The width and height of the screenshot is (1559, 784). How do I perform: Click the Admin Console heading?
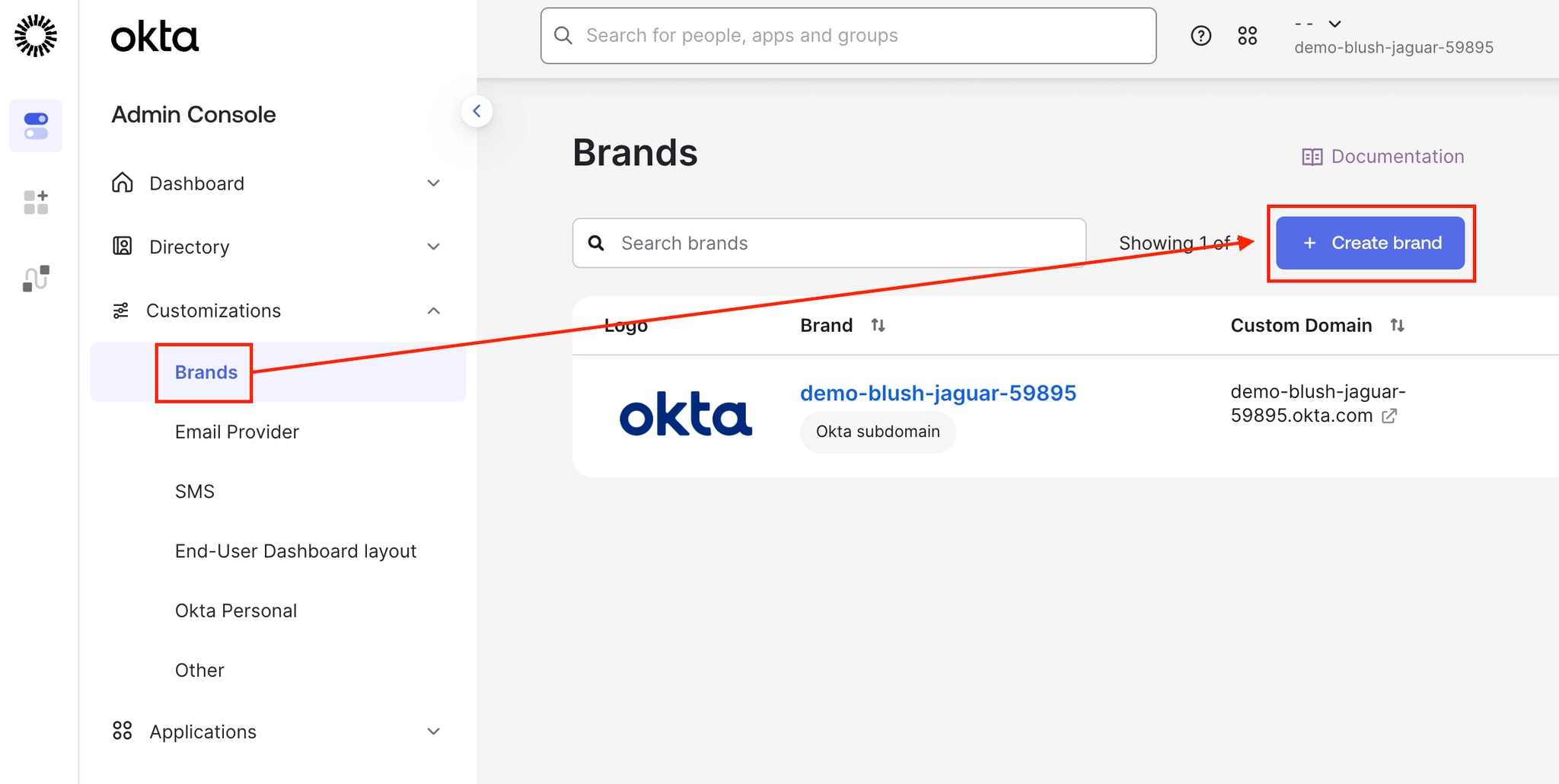click(x=193, y=114)
